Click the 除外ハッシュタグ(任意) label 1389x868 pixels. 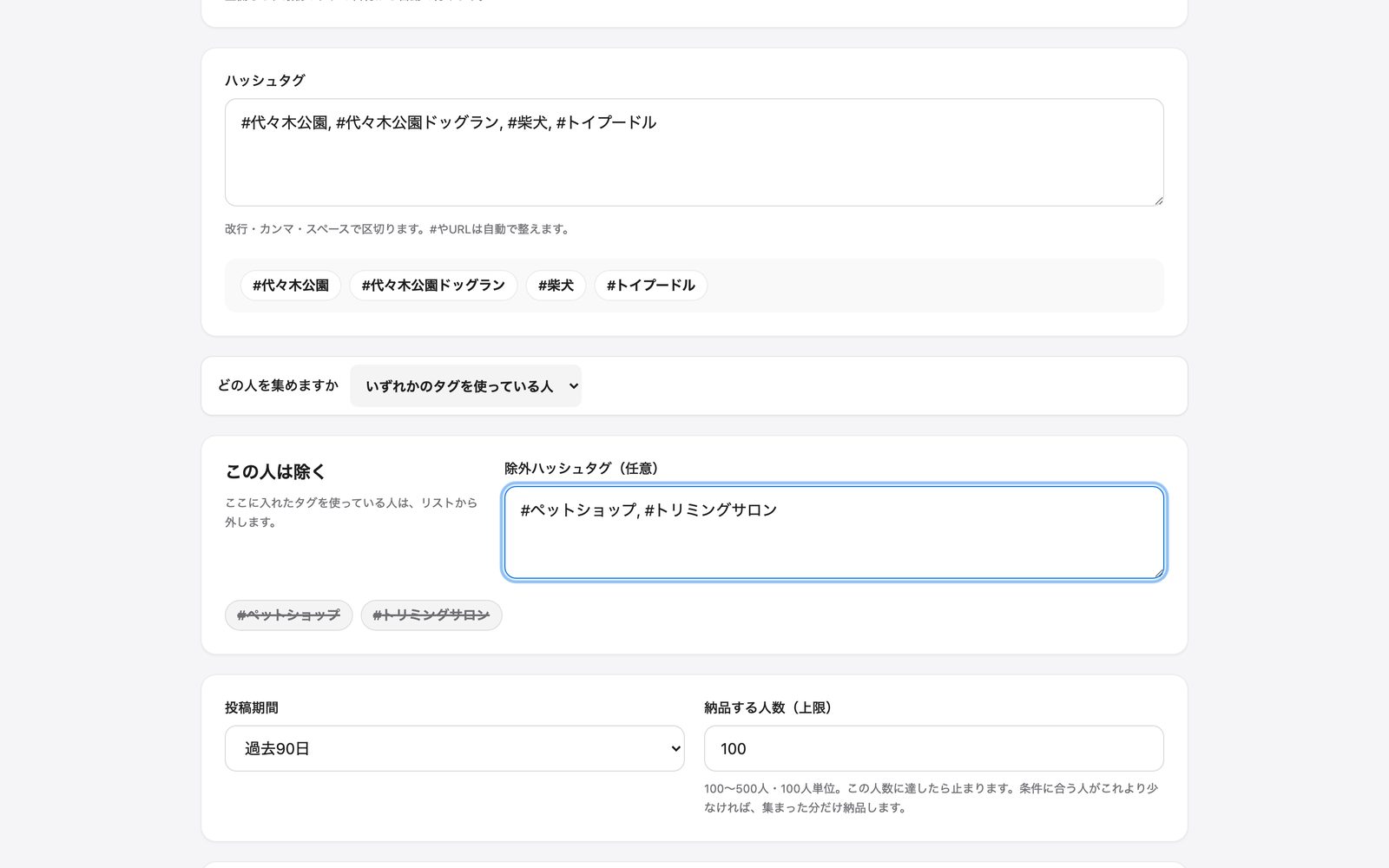coord(585,469)
